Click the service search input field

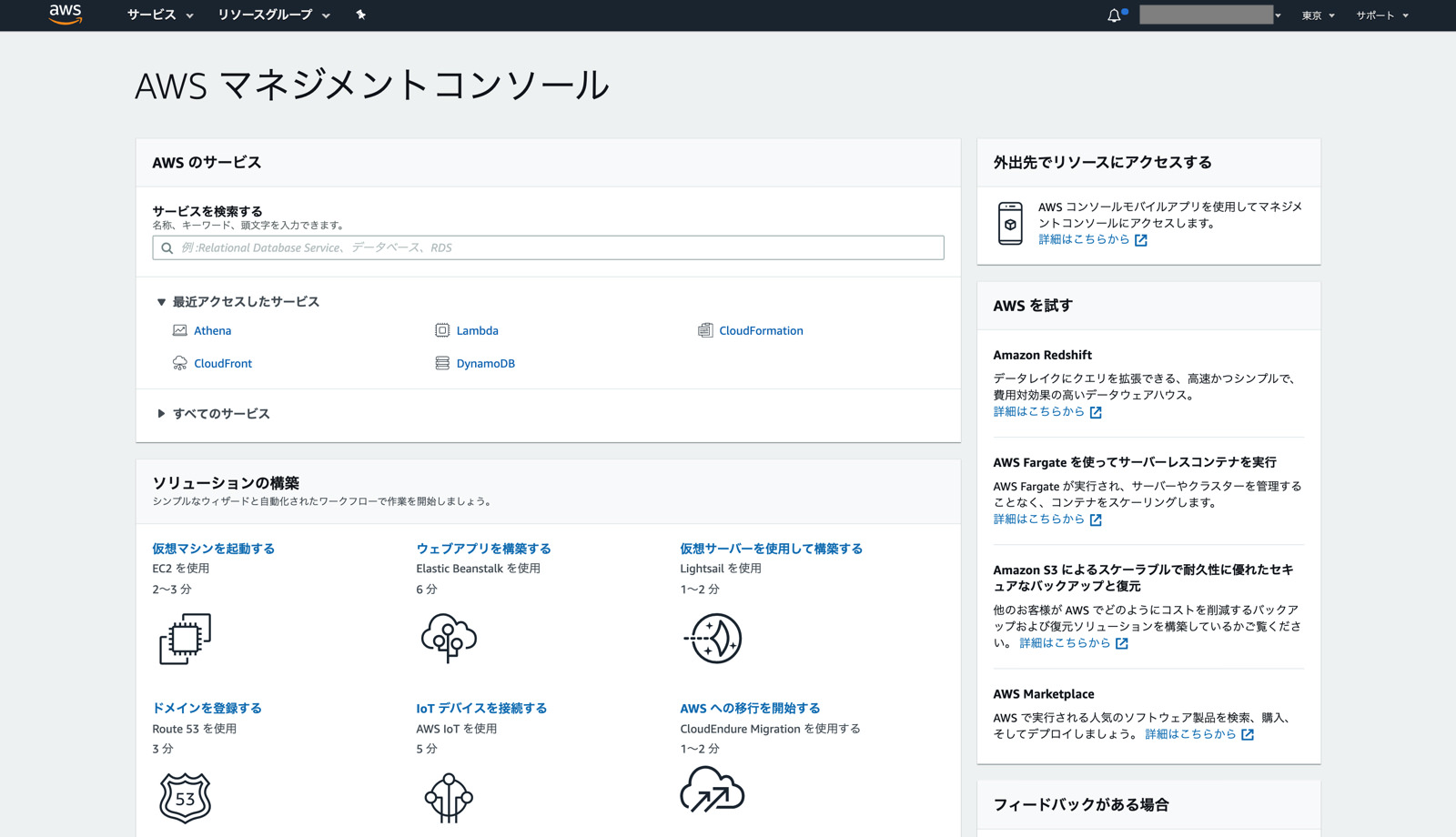(548, 247)
